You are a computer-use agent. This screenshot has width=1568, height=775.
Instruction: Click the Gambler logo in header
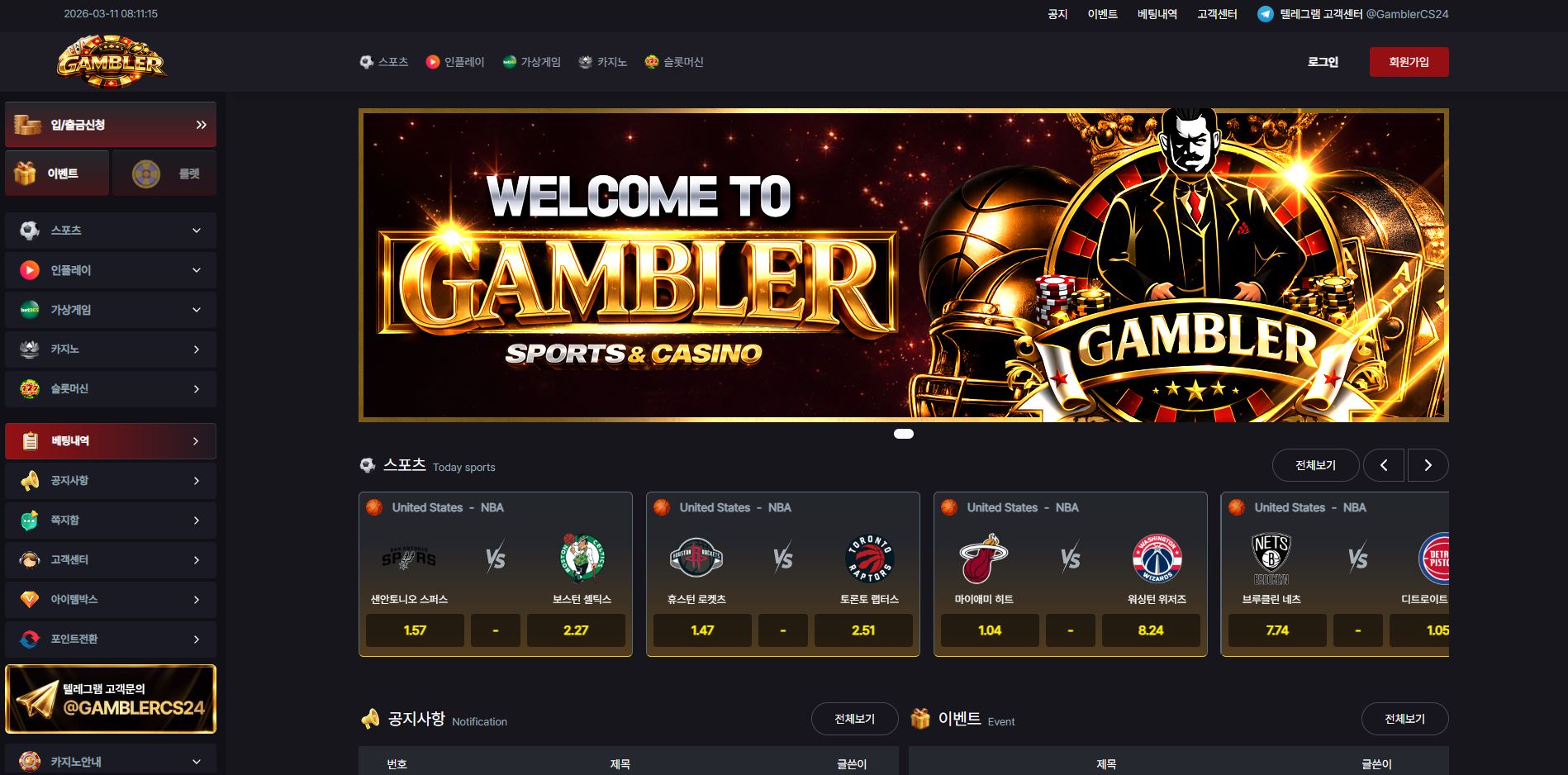click(112, 61)
